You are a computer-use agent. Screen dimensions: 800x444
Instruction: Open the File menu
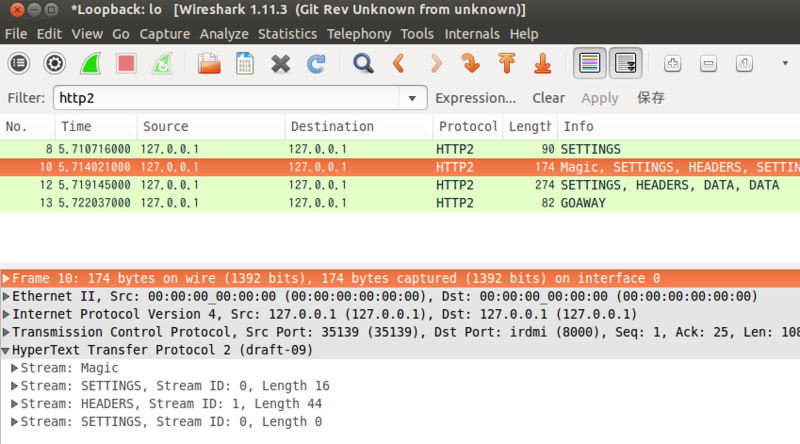click(16, 34)
